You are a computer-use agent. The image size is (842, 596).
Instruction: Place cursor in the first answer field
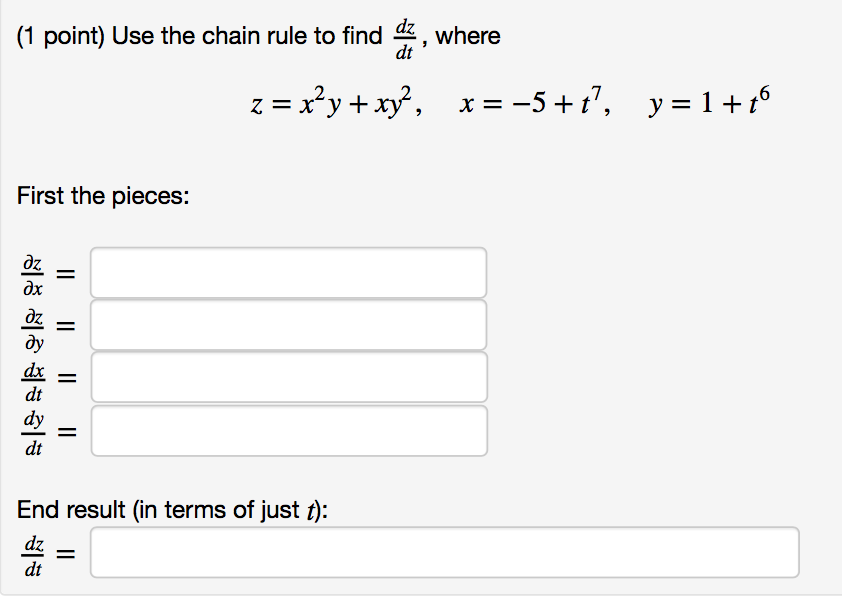tap(288, 272)
